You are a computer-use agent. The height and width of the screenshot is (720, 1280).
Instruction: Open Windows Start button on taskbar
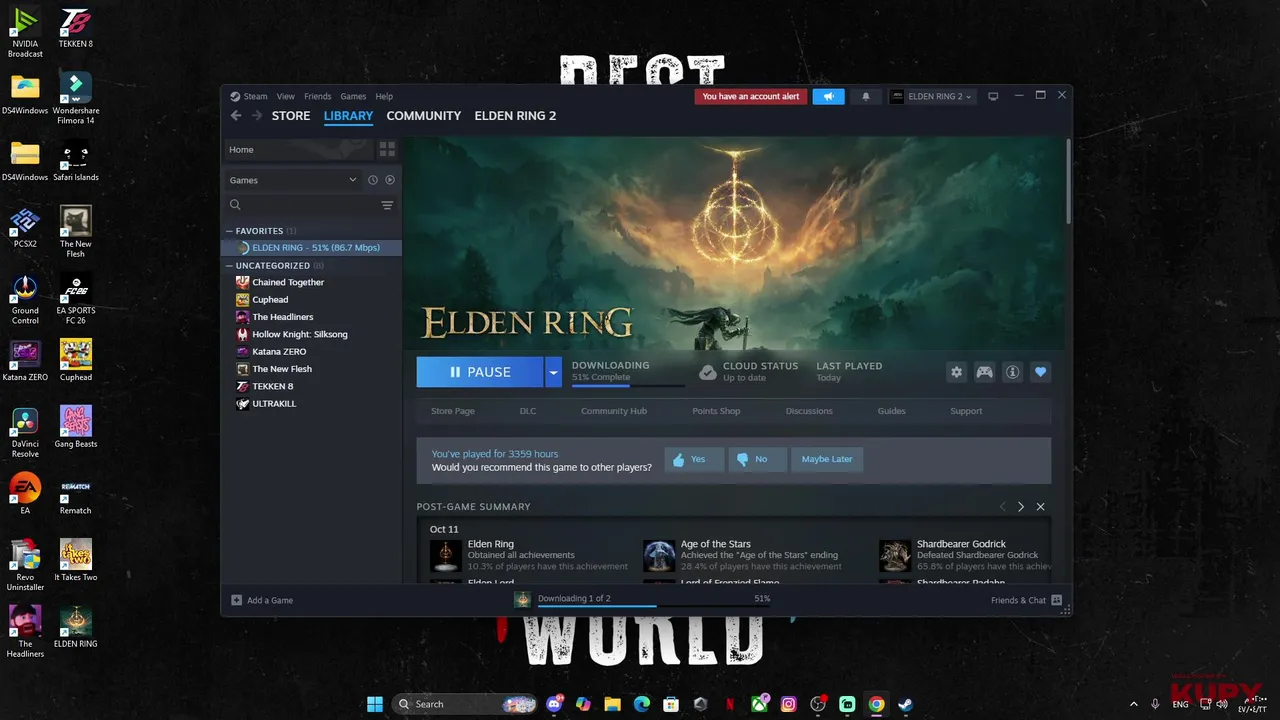pos(375,704)
